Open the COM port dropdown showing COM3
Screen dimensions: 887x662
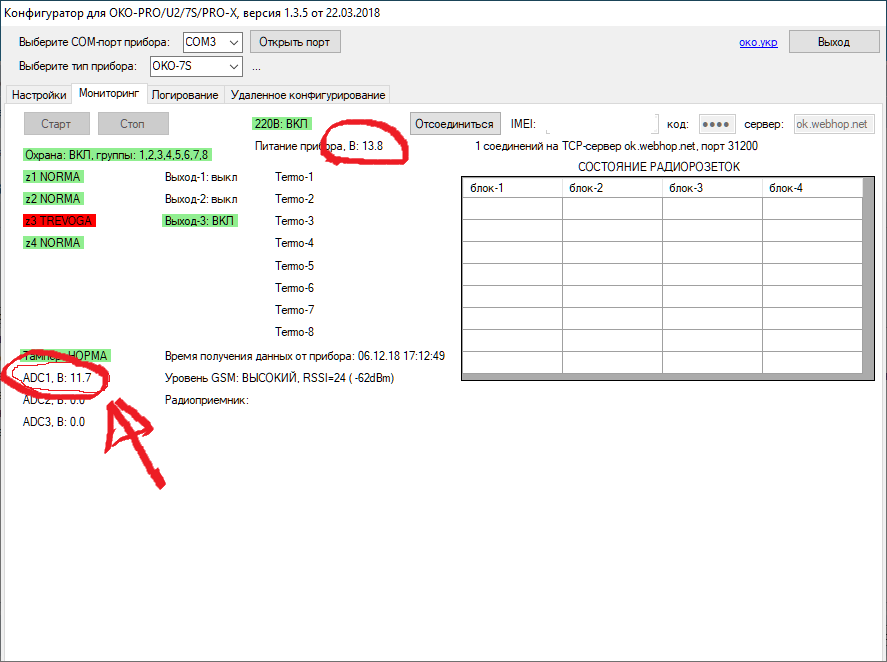point(213,42)
